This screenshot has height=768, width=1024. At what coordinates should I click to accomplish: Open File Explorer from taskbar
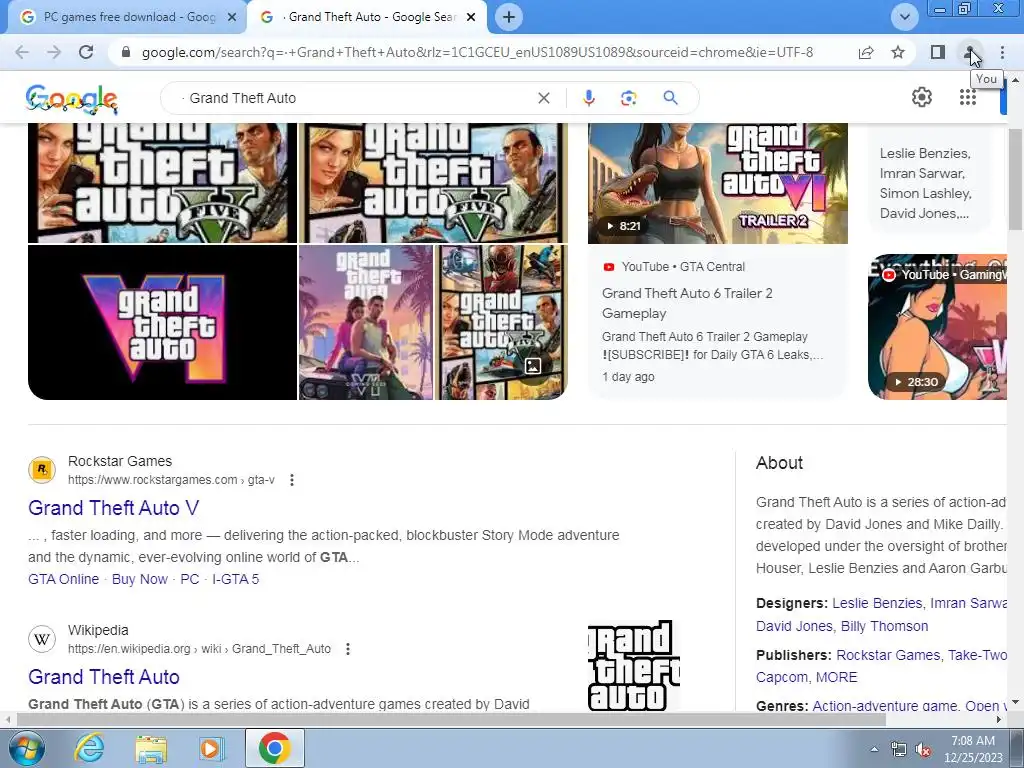pos(151,748)
